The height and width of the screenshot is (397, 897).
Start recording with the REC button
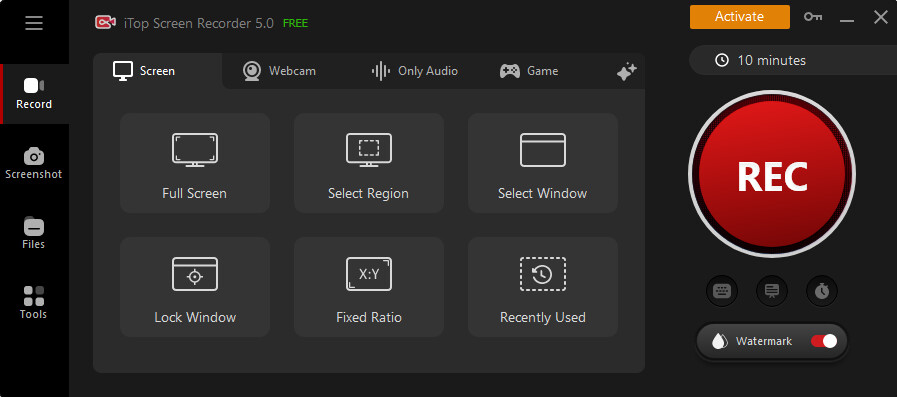pos(772,174)
